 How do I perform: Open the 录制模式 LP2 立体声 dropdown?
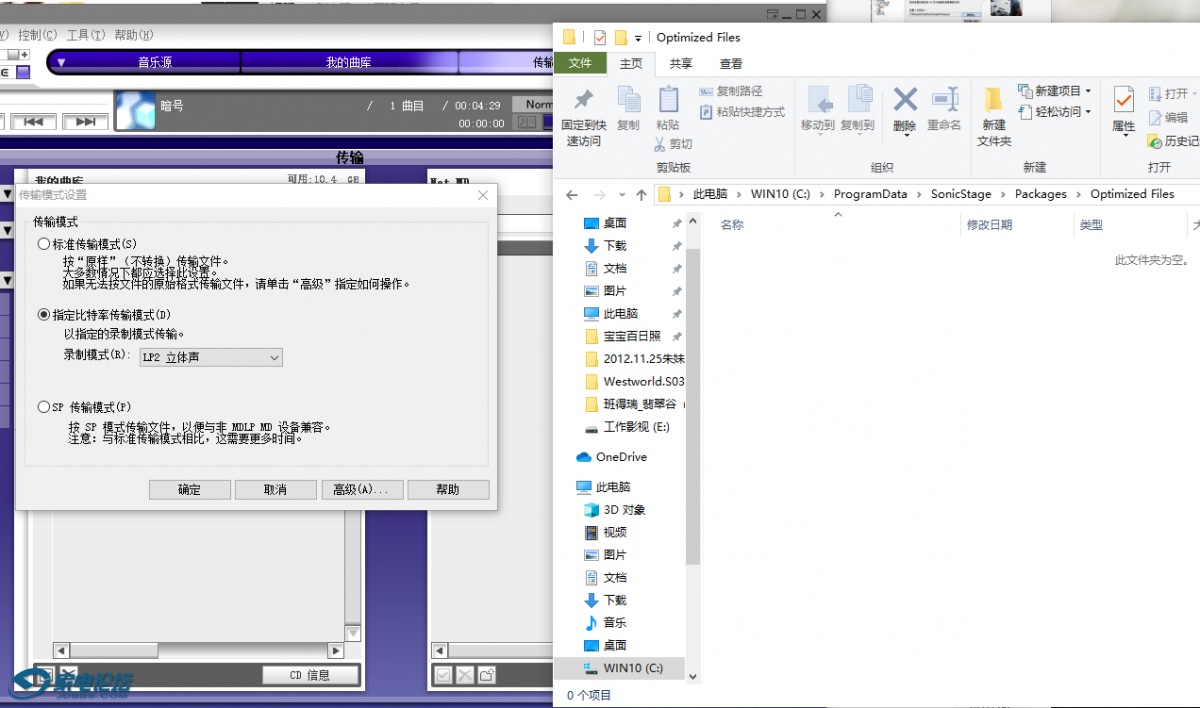tap(210, 357)
